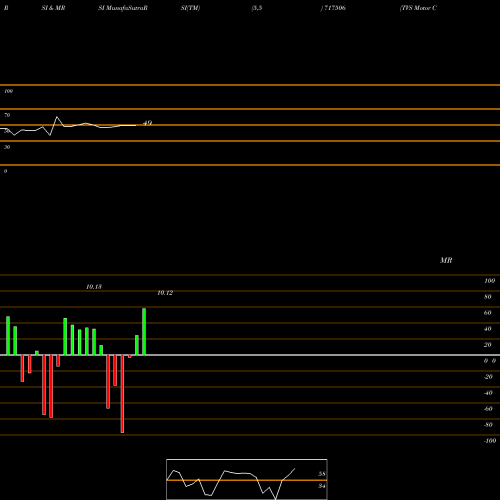Click the '30' level label on RSI scale
Viewport: 500px width, 500px height.
click(7, 147)
